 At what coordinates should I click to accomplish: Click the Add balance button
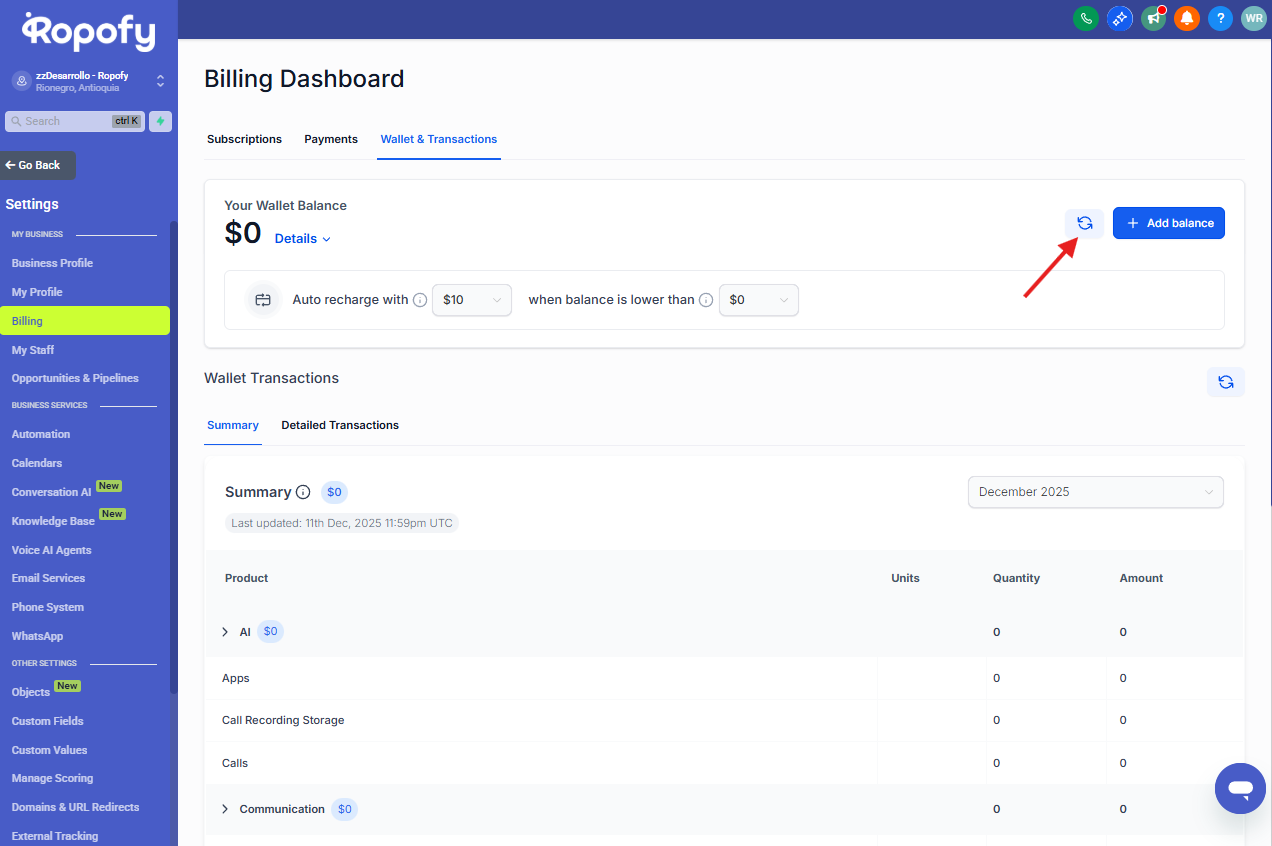pyautogui.click(x=1168, y=223)
